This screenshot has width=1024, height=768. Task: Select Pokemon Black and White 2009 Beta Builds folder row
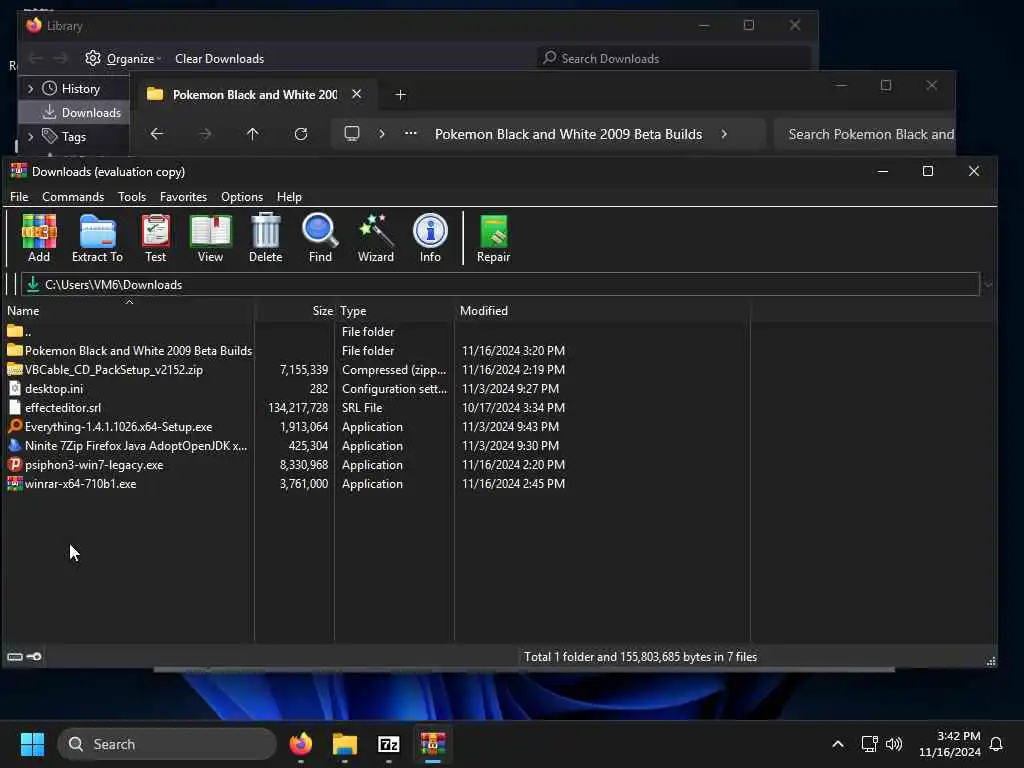point(130,351)
